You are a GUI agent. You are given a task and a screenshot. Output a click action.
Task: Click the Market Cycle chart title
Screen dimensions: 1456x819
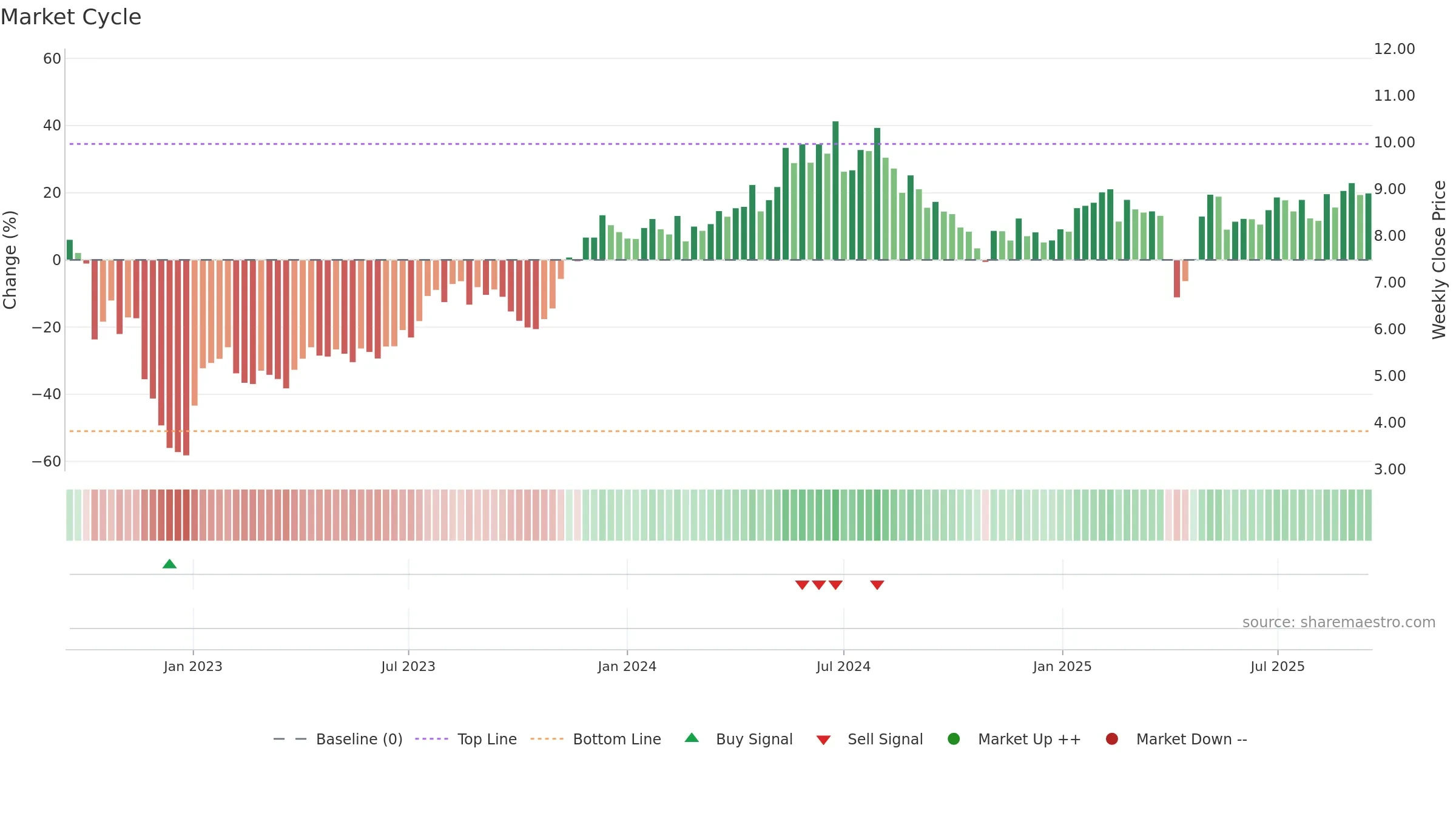[x=71, y=17]
